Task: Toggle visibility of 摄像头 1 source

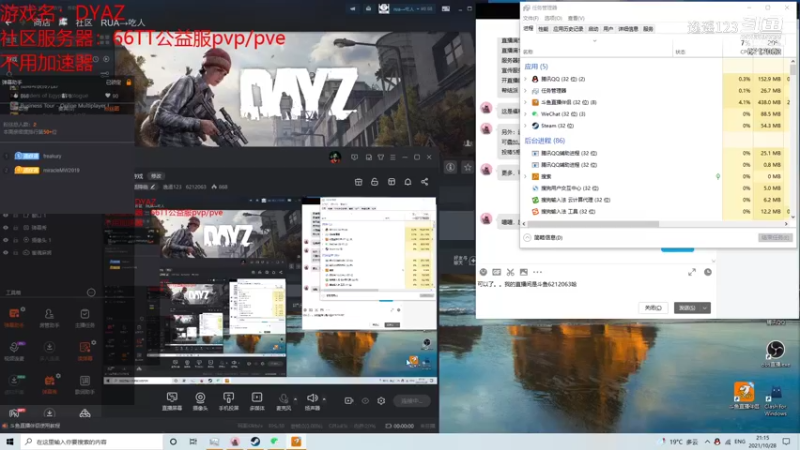Action: (x=6, y=240)
